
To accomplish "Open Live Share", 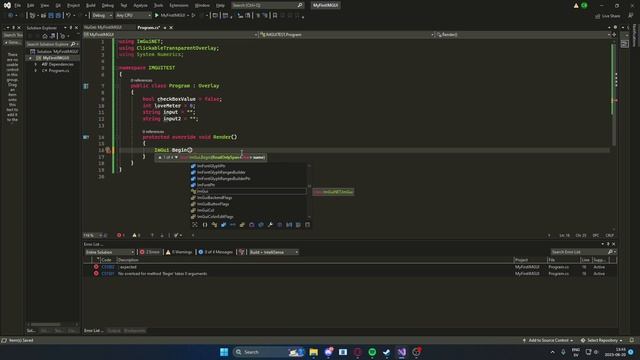I will pos(607,16).
